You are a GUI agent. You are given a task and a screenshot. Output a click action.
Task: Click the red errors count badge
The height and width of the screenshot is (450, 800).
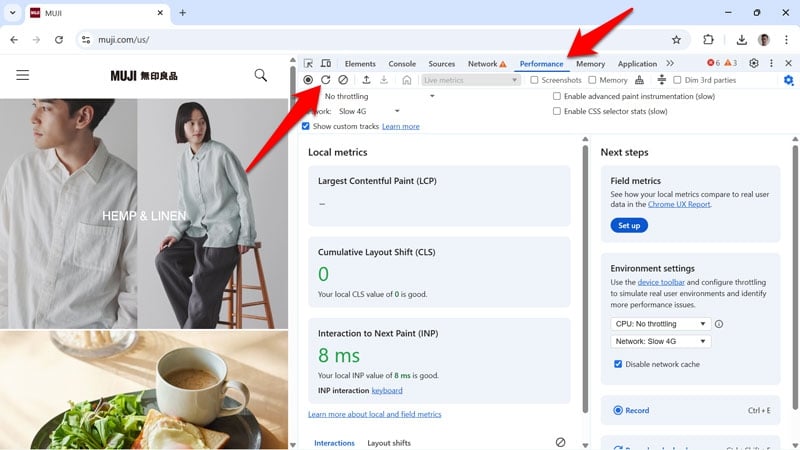[x=713, y=63]
